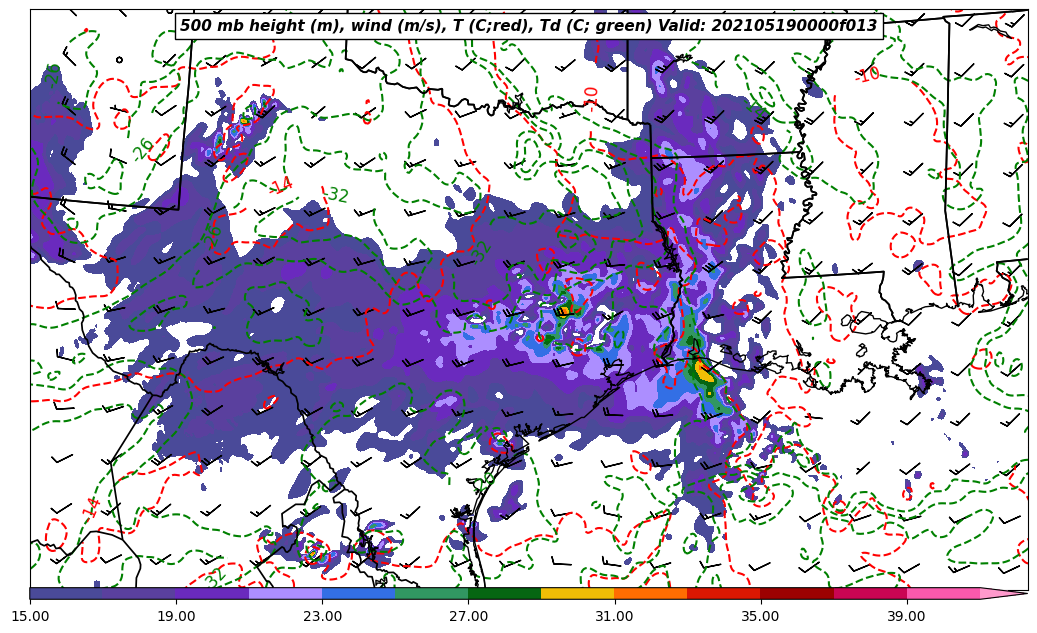Click the green -32 contour label

(x=337, y=195)
